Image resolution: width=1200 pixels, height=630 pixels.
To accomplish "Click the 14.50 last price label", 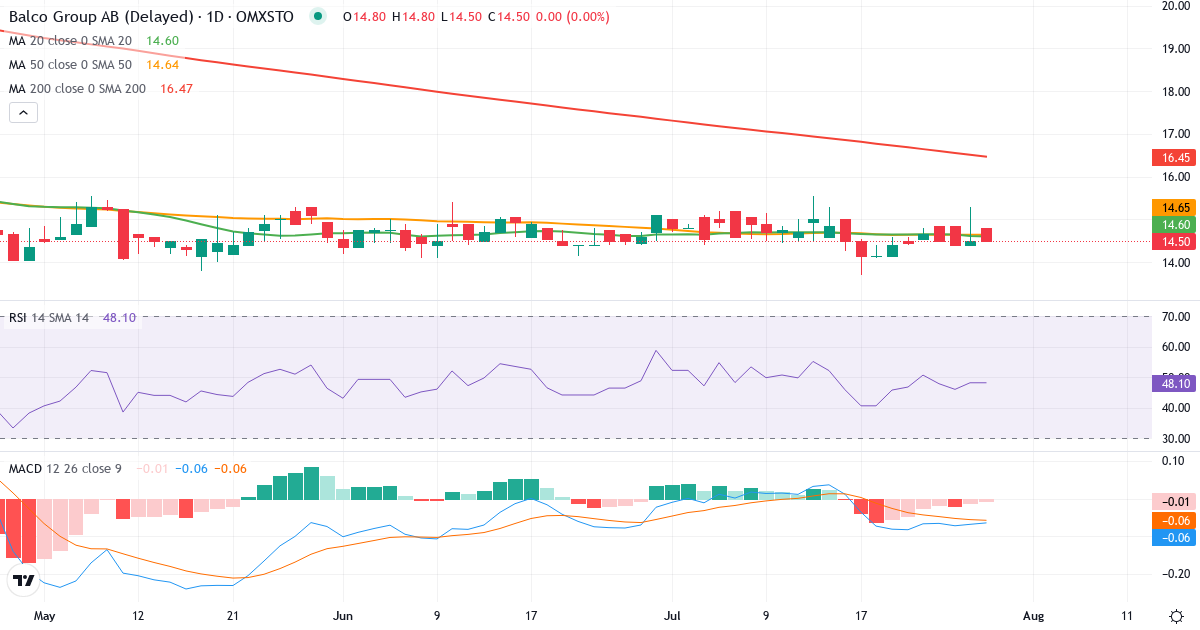I will 1173,242.
